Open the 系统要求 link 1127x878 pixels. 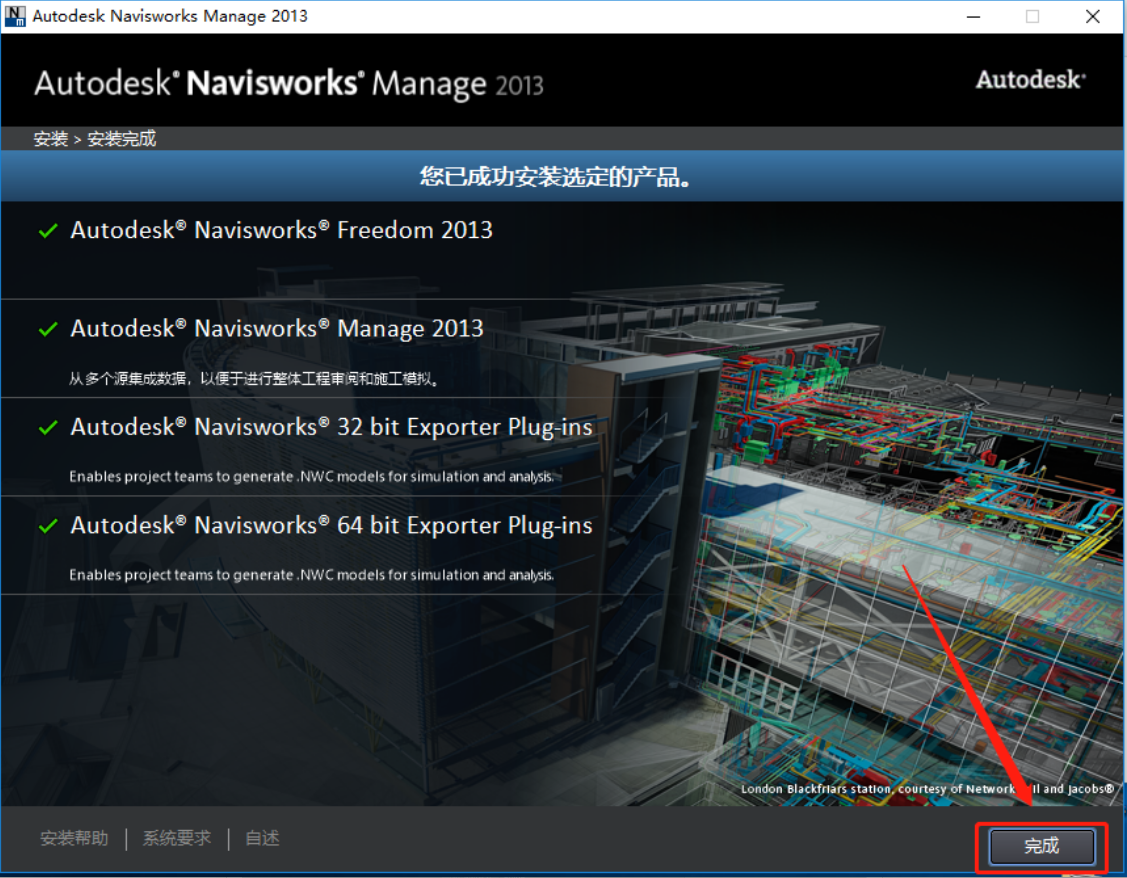click(177, 838)
